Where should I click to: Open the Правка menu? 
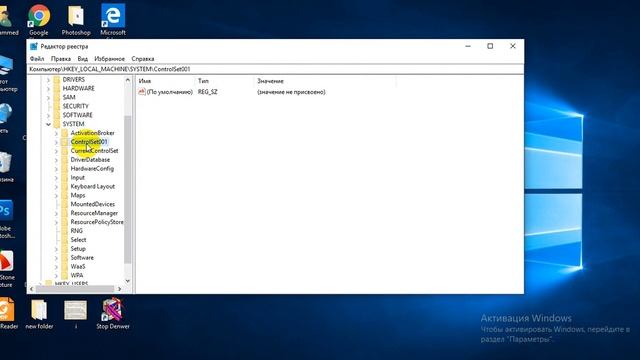[60, 59]
